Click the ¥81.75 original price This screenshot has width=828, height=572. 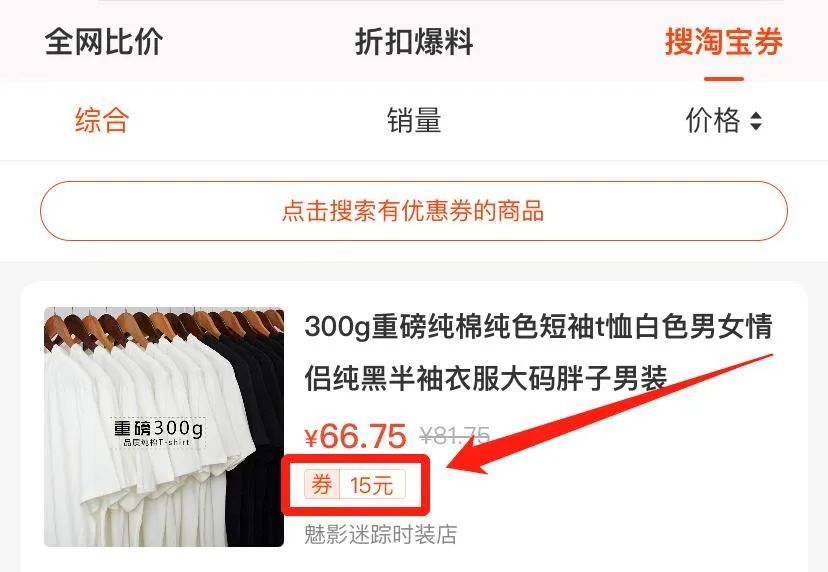(455, 436)
